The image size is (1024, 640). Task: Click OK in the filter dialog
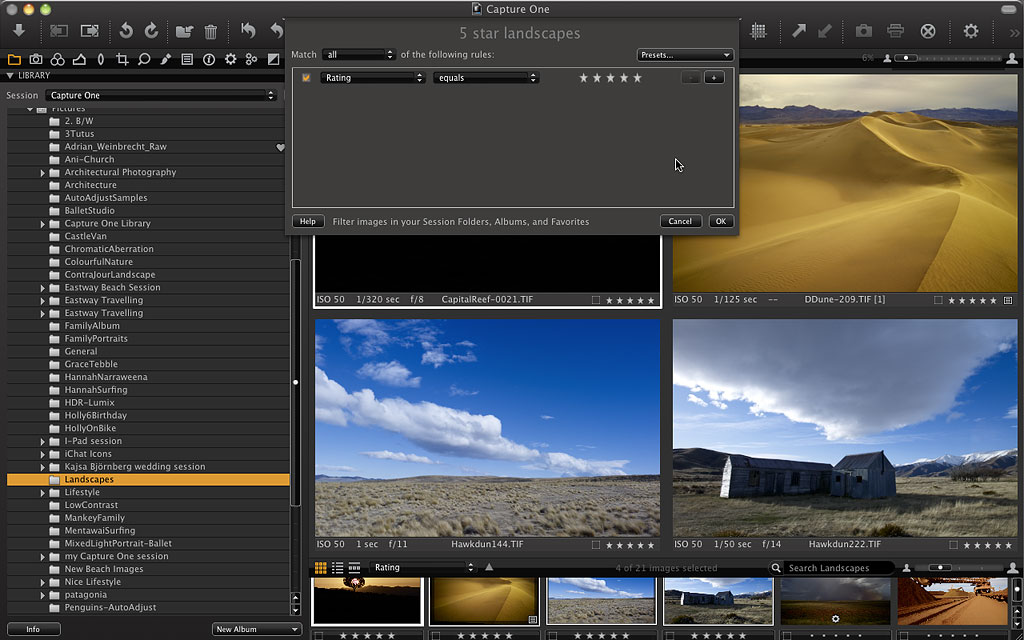tap(720, 221)
